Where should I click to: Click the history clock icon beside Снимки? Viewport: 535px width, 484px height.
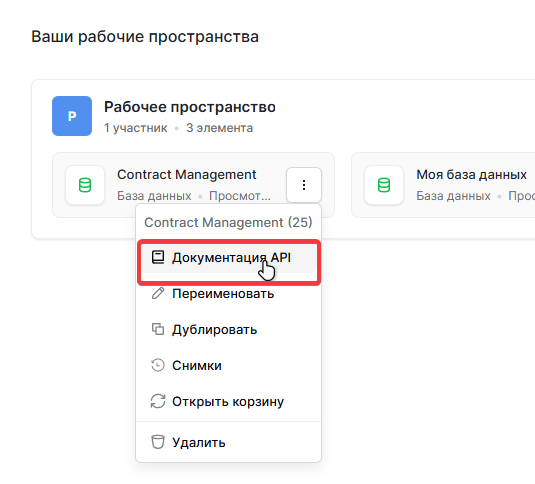tap(158, 365)
